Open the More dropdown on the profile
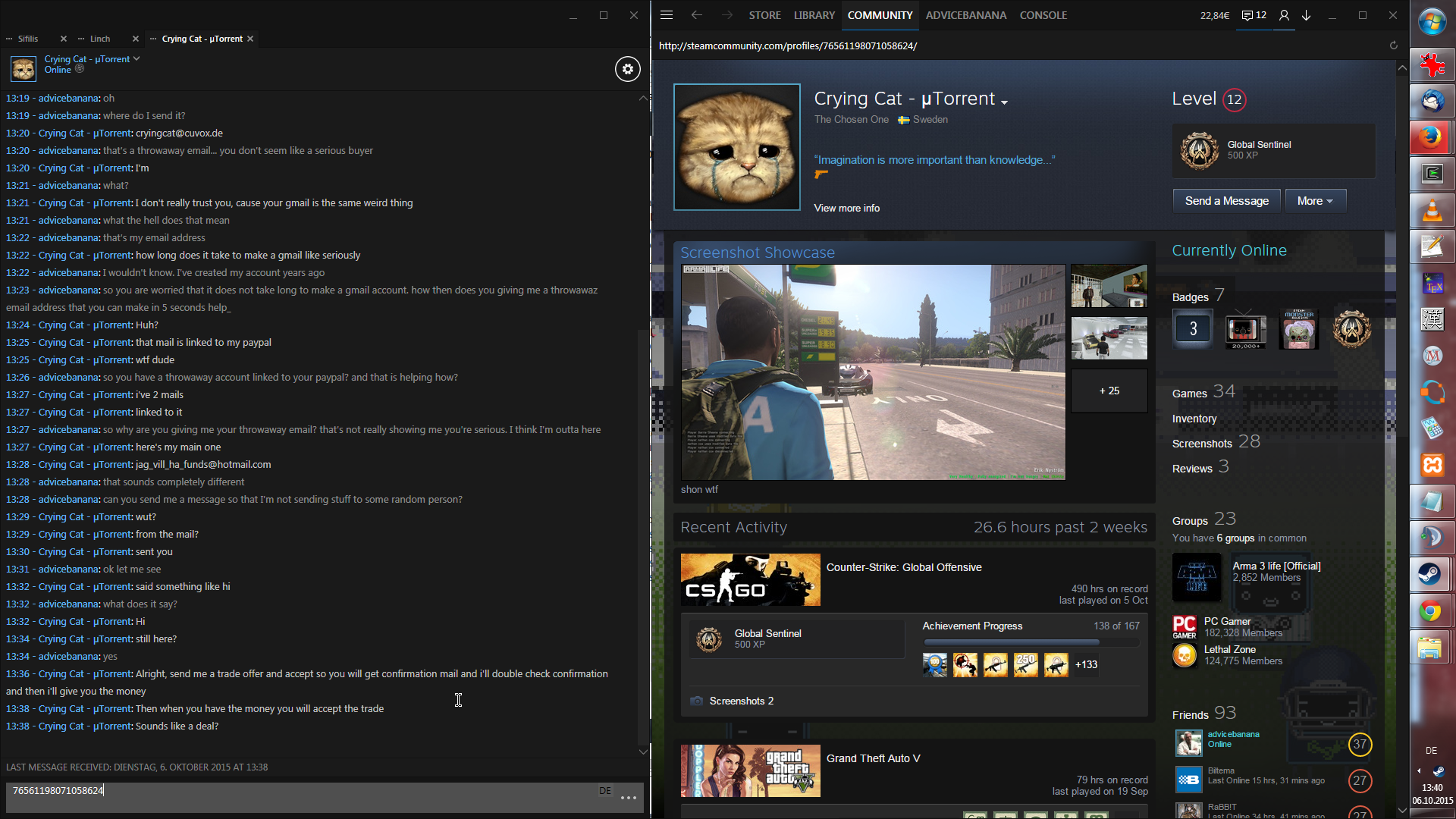The width and height of the screenshot is (1456, 819). tap(1315, 201)
